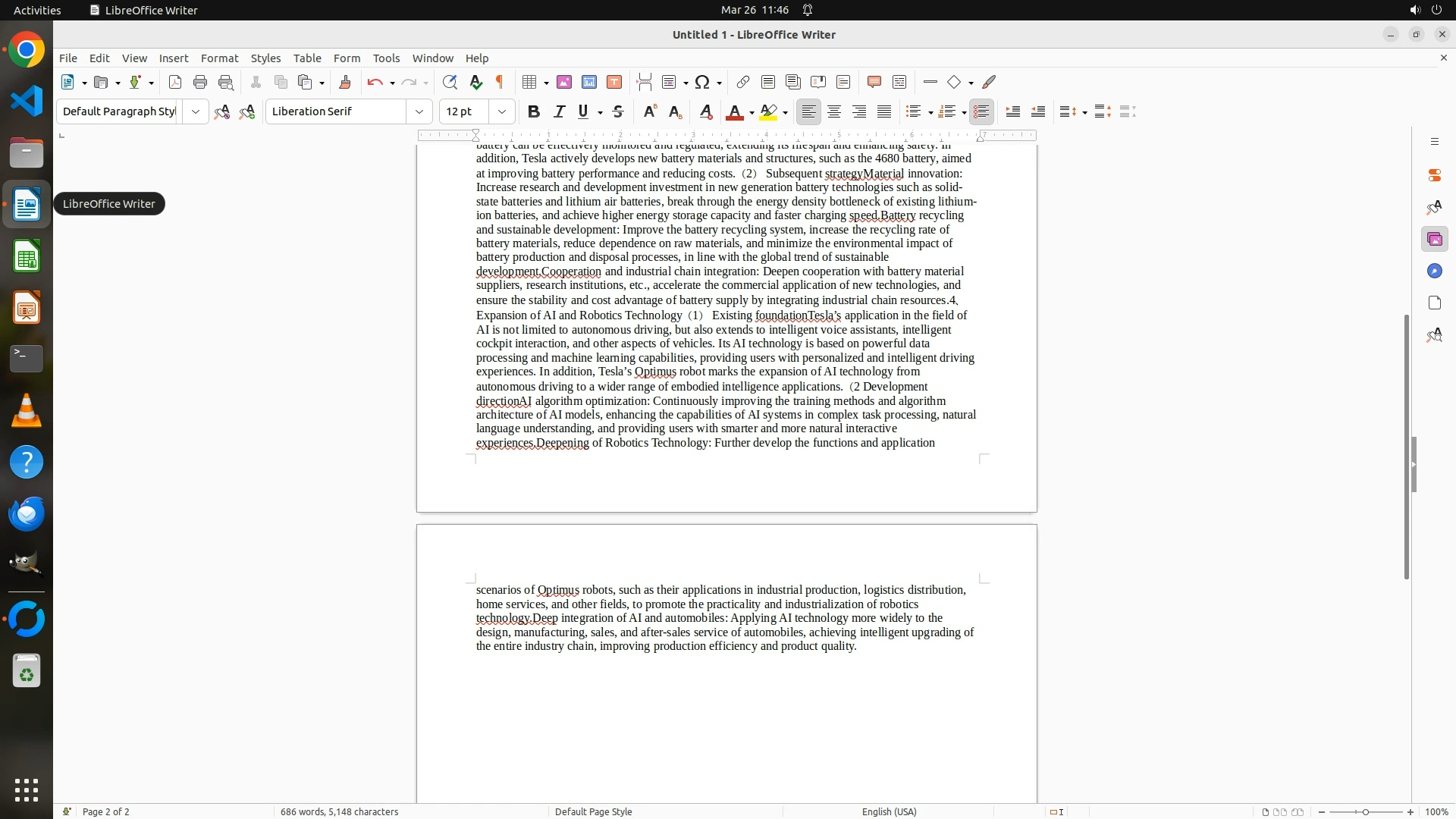Expand the font name dropdown
Image resolution: width=1456 pixels, height=819 pixels.
[419, 111]
